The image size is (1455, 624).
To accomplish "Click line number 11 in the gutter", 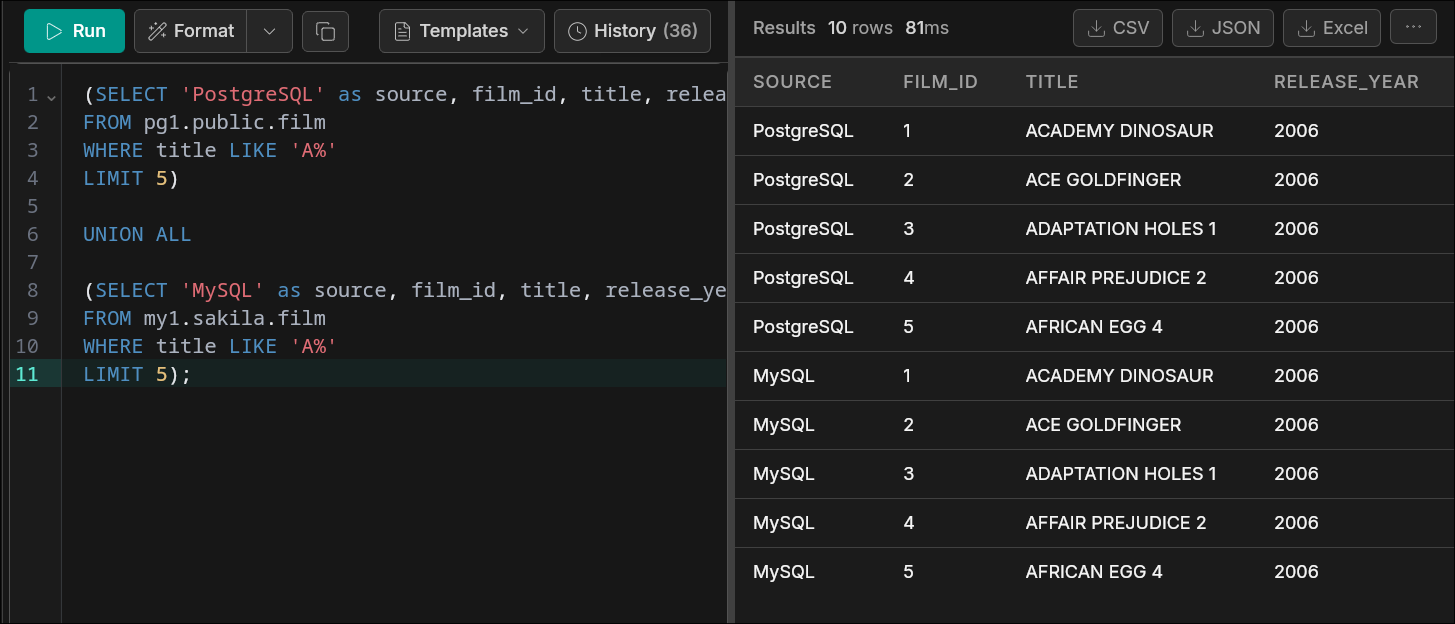I will pos(27,374).
